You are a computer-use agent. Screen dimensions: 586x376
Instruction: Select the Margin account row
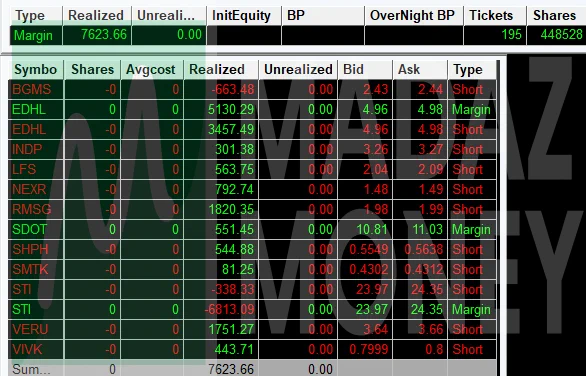click(x=298, y=35)
